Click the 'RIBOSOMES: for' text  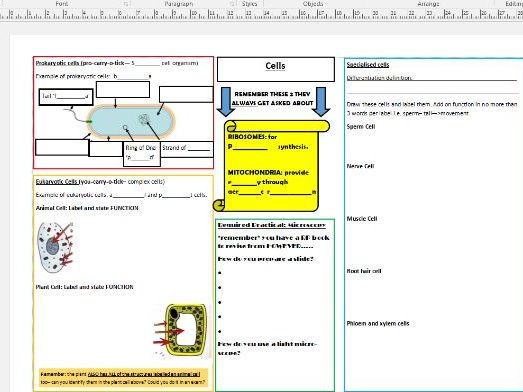pos(252,137)
